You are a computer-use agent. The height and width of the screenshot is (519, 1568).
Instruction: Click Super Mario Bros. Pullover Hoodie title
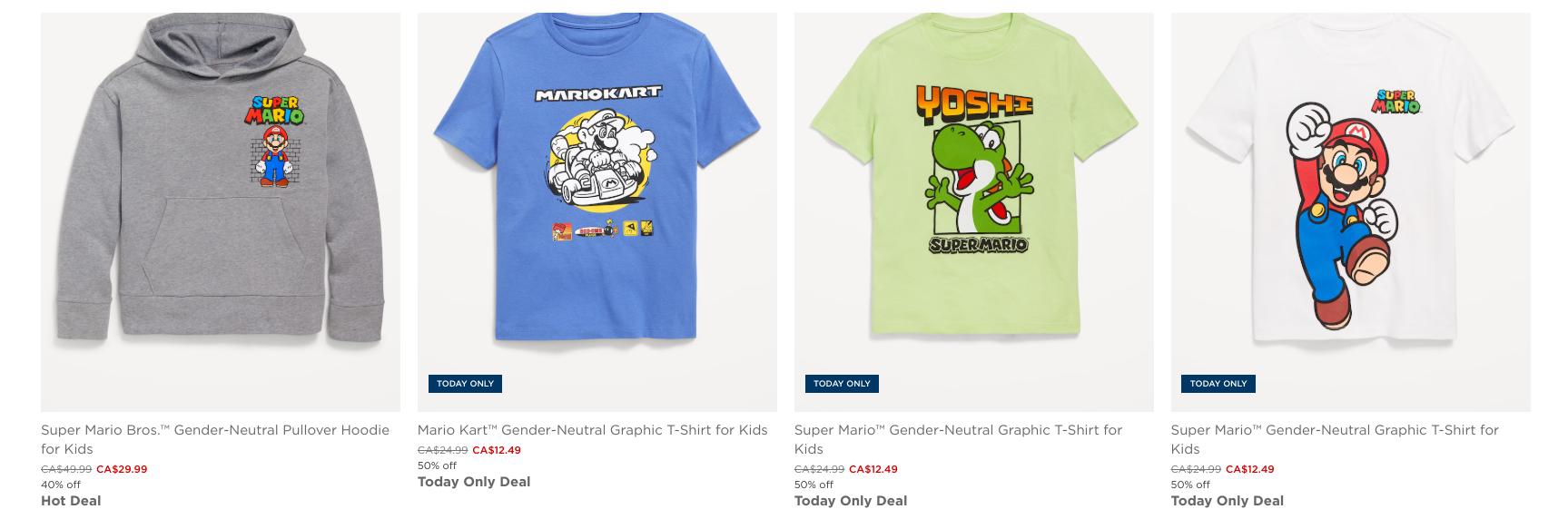click(215, 439)
